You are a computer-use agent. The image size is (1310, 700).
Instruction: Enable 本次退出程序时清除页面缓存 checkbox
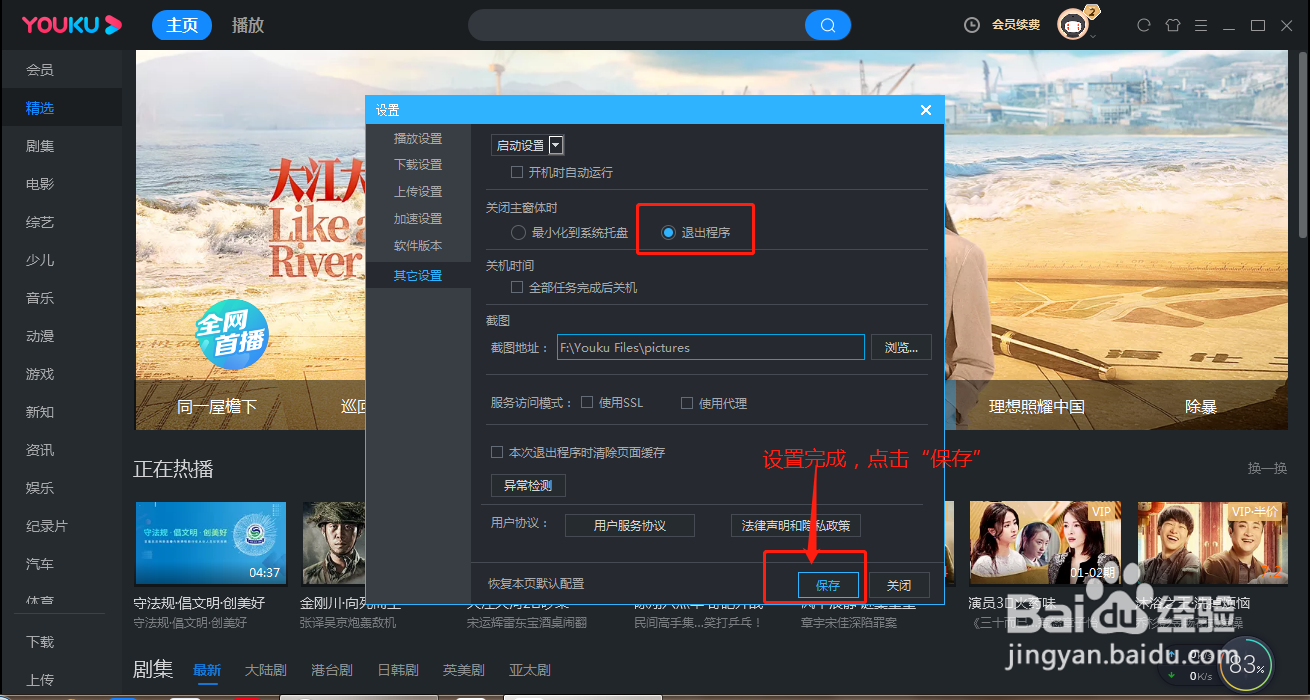[497, 452]
